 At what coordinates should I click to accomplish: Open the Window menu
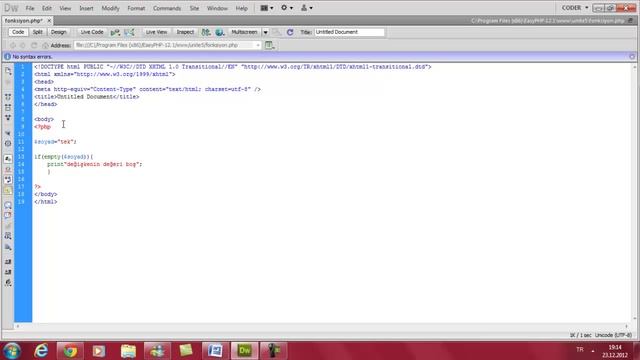point(217,8)
